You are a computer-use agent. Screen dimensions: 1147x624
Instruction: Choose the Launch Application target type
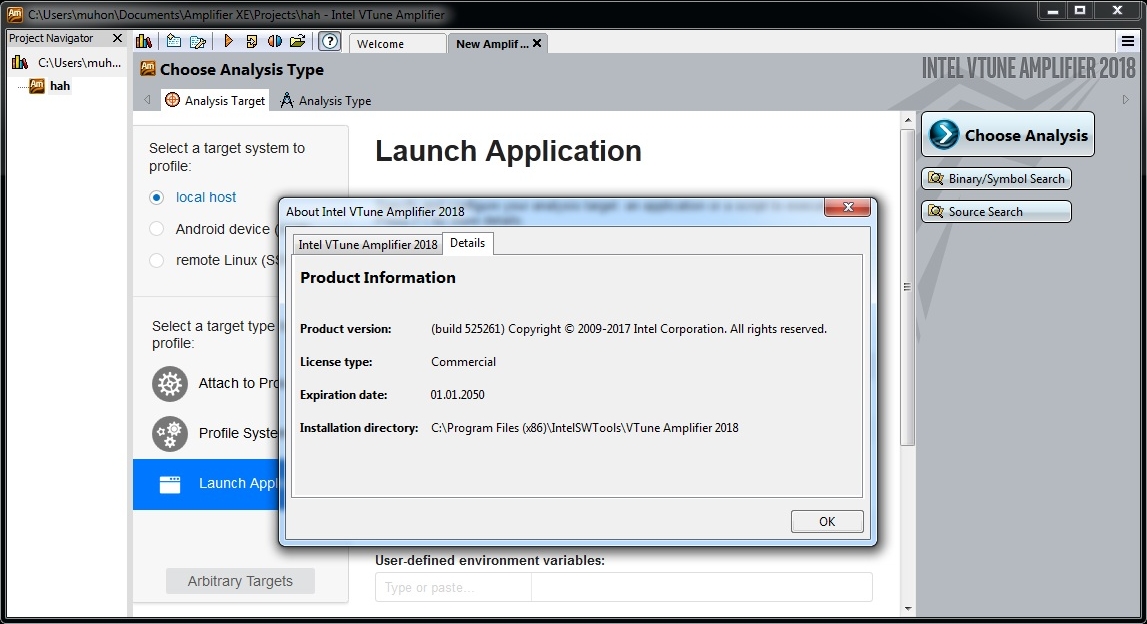pos(206,484)
